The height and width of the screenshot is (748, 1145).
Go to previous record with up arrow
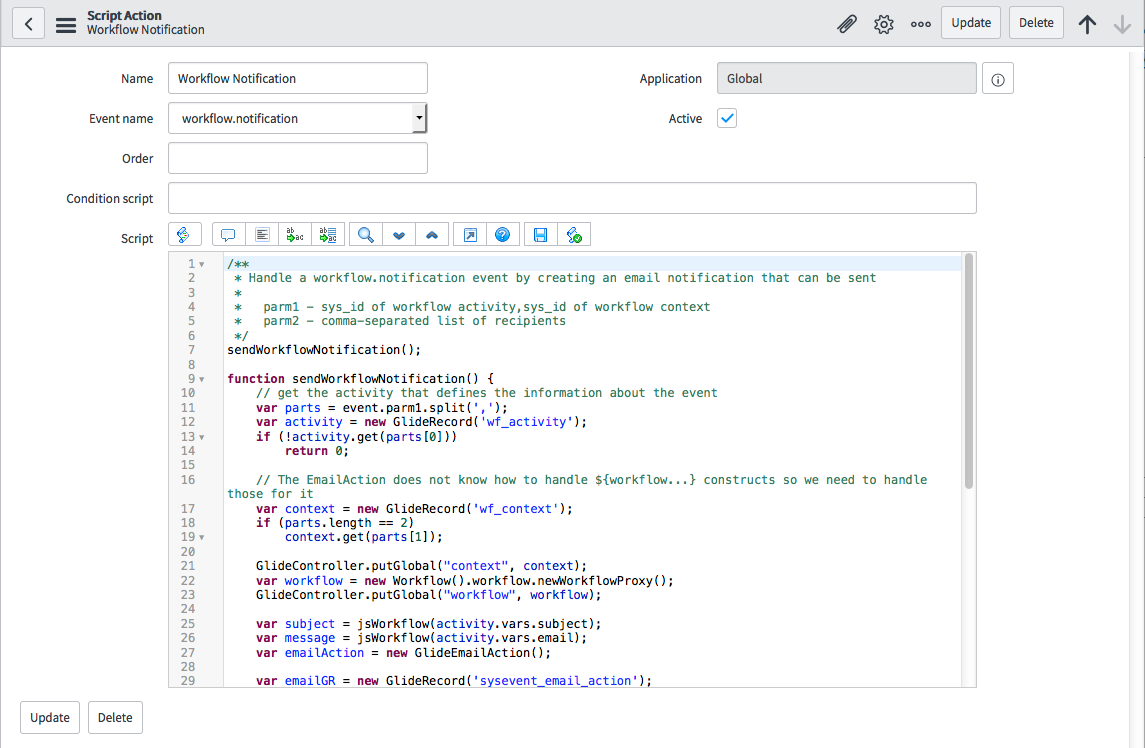(1087, 24)
